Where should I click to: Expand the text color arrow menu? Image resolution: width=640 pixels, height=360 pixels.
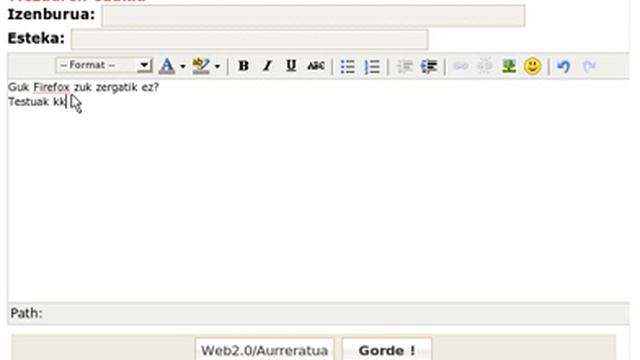[182, 66]
